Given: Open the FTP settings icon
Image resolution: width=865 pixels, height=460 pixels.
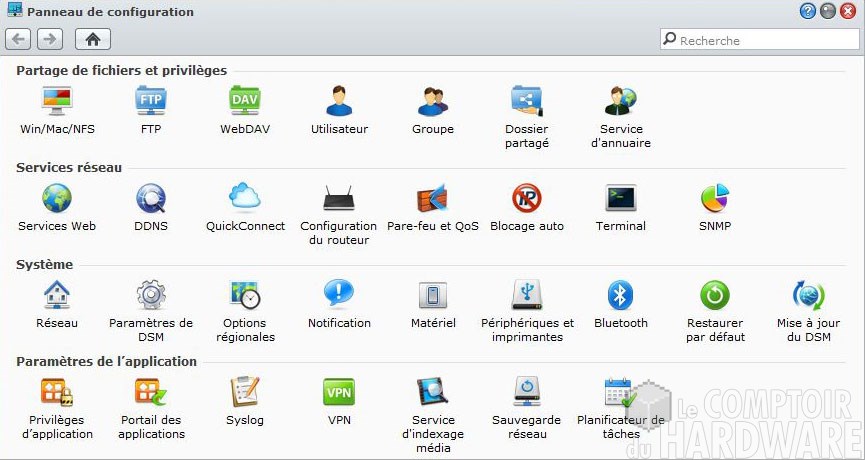Looking at the screenshot, I should point(151,100).
